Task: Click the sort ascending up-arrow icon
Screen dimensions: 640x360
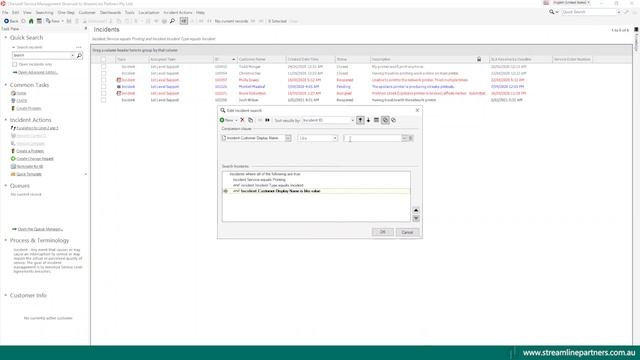Action: pos(360,120)
